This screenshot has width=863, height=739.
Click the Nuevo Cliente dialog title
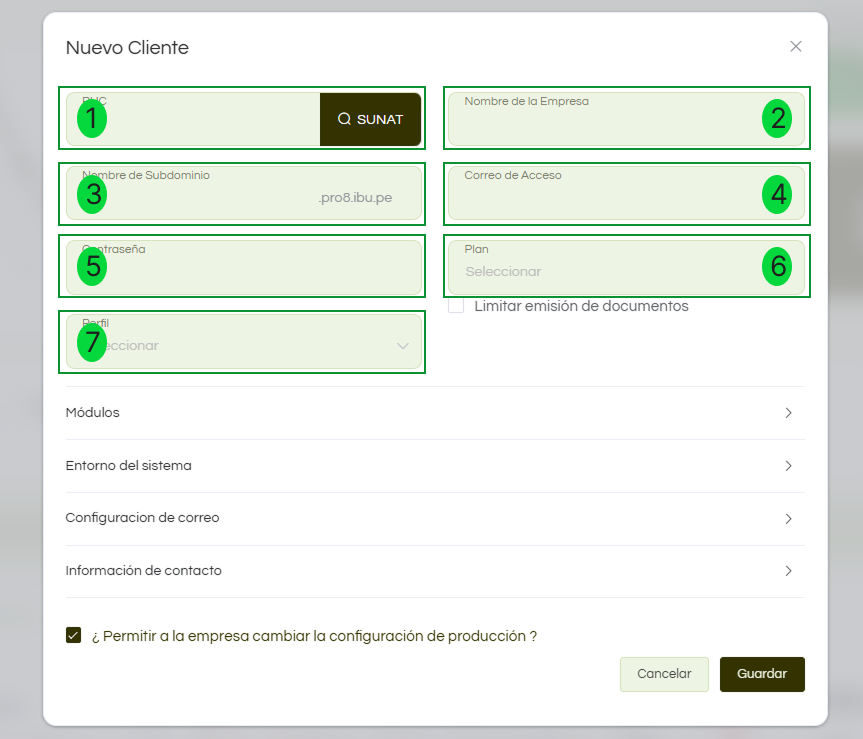click(x=127, y=47)
